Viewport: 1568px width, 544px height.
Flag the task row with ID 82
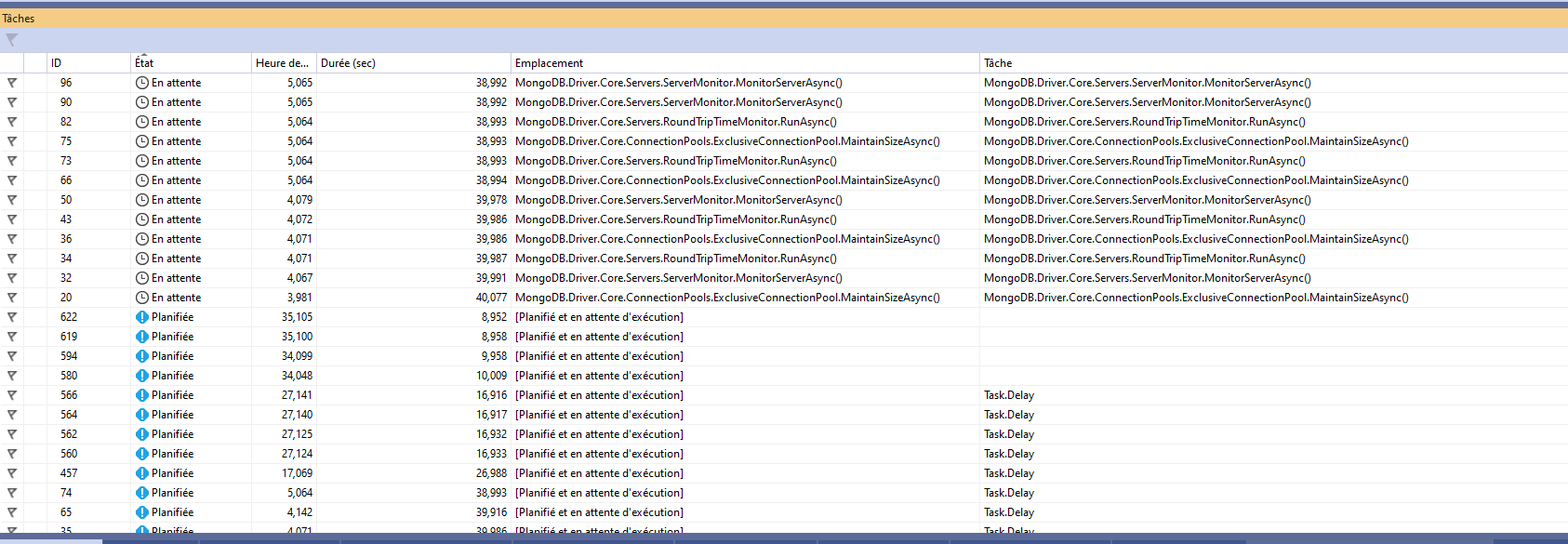pyautogui.click(x=12, y=122)
